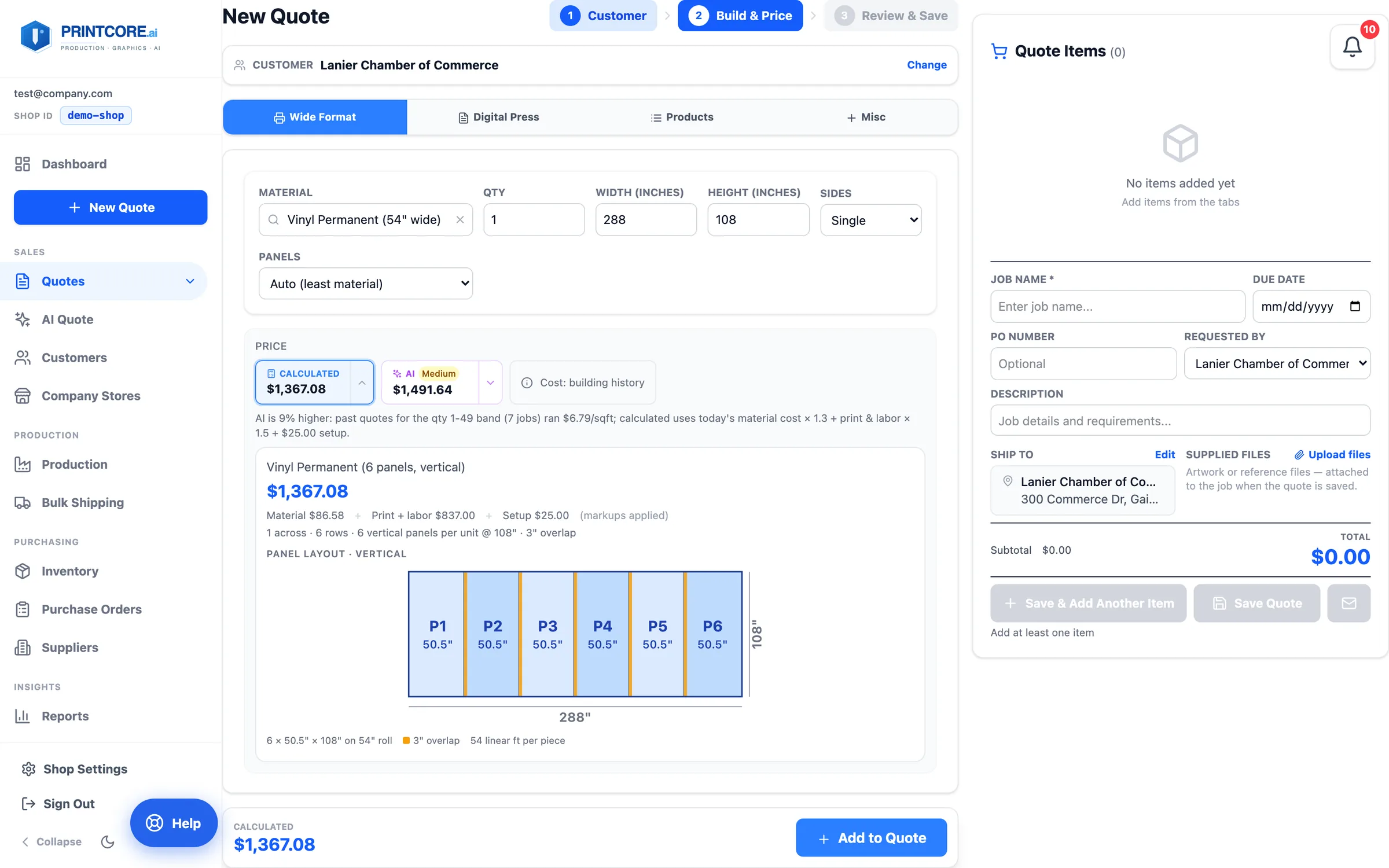This screenshot has height=868, width=1389.
Task: Click the New Quote sidebar button
Action: (111, 207)
